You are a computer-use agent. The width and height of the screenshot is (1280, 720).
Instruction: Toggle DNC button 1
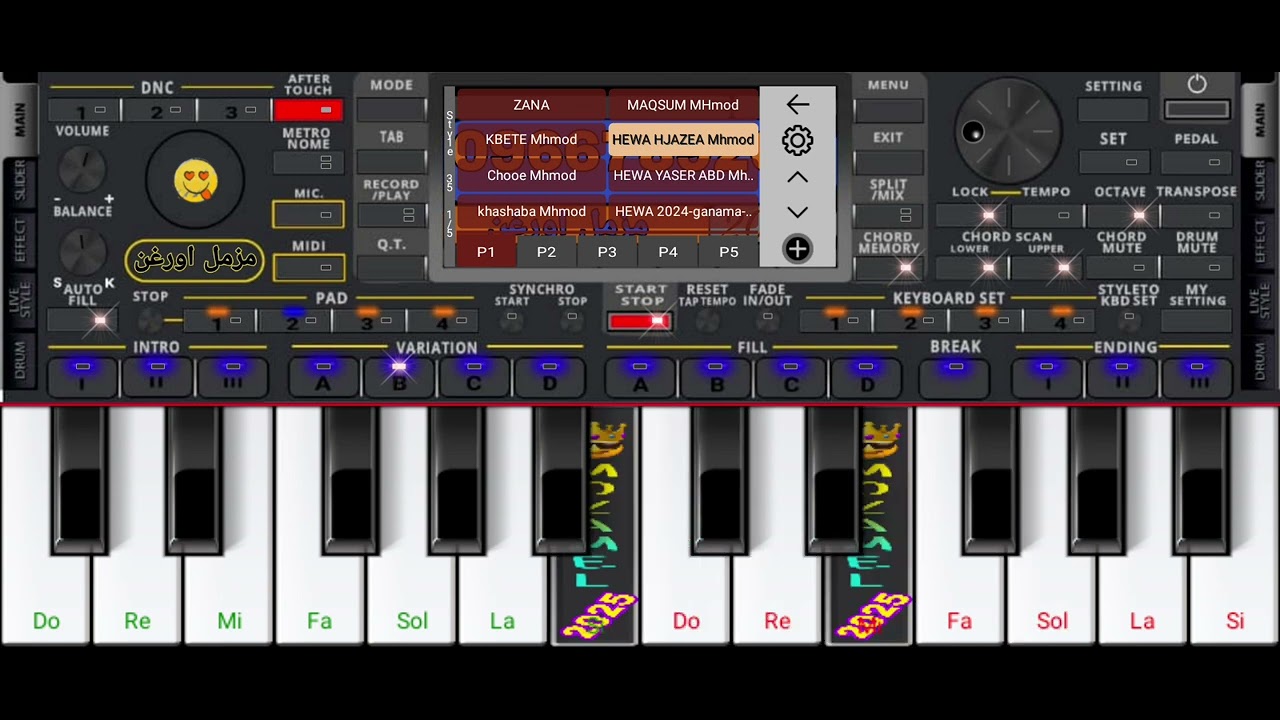85,110
